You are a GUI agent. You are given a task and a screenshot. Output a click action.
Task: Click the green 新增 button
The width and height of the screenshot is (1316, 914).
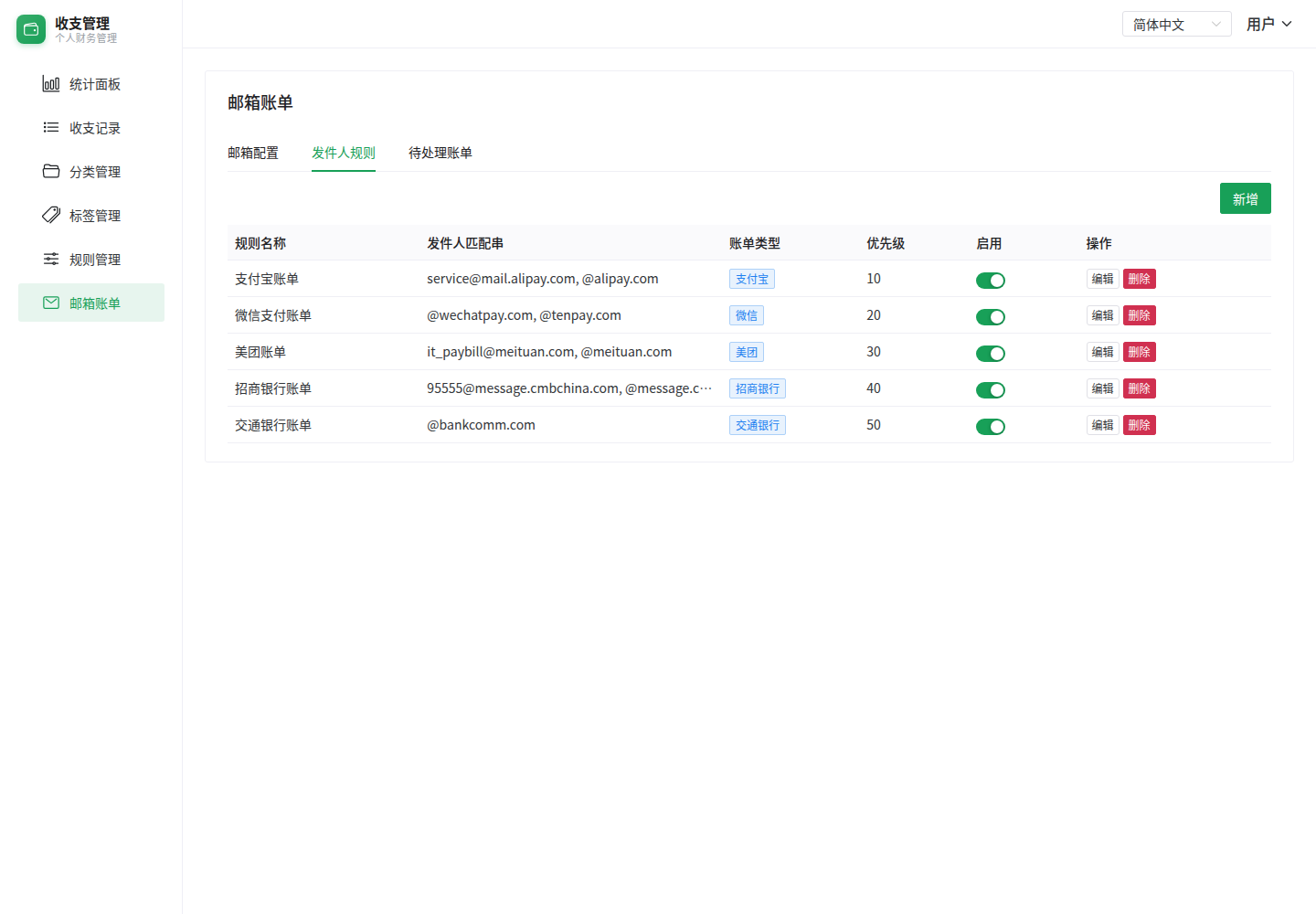(x=1246, y=198)
